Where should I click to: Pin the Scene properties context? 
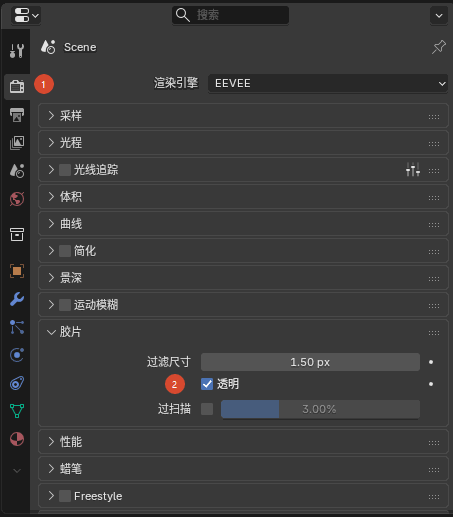pos(439,47)
